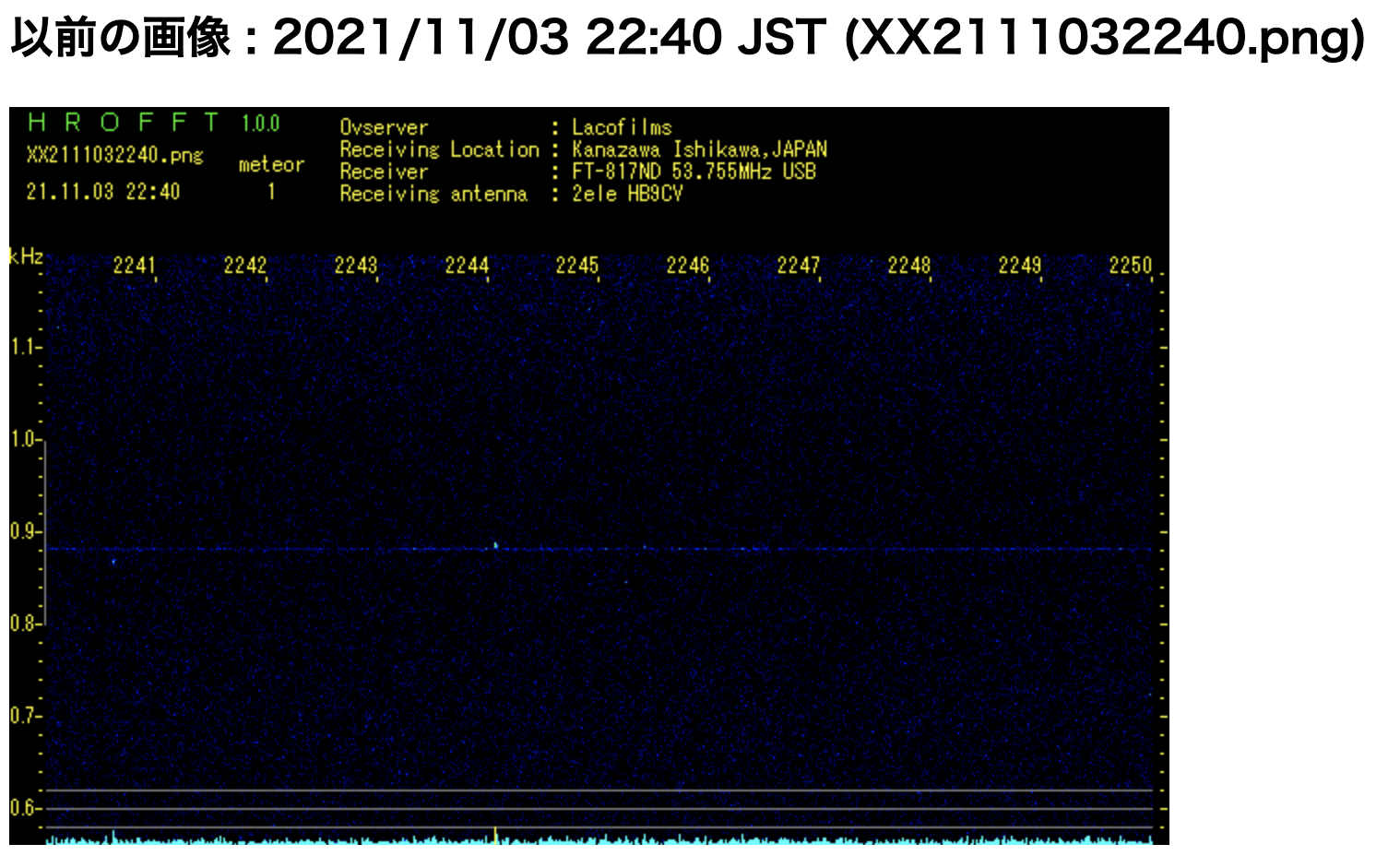
Task: Click the observer name 'Lacofilms'
Action: (x=622, y=127)
